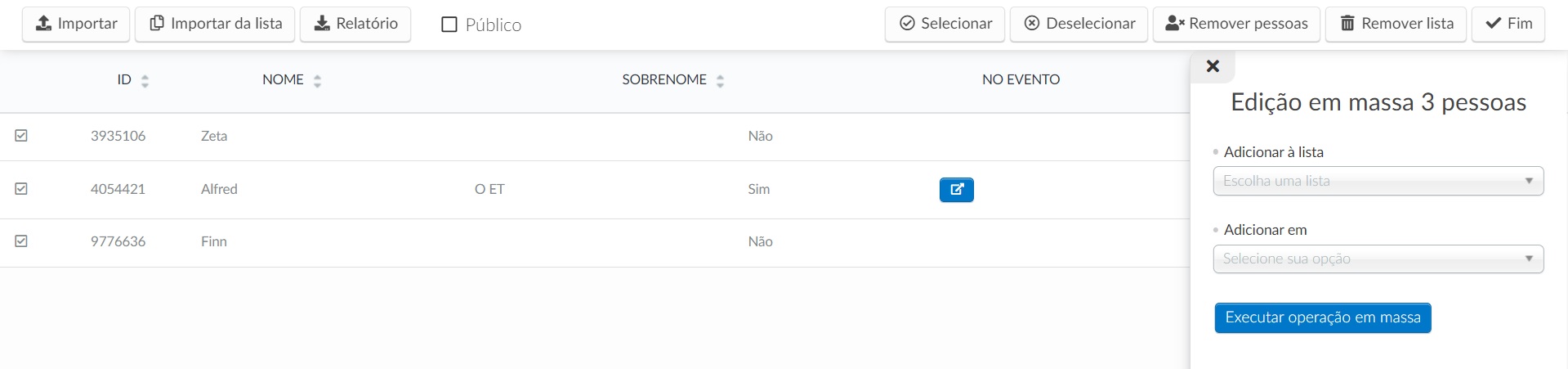Uncheck the row for Zeta

tap(21, 136)
